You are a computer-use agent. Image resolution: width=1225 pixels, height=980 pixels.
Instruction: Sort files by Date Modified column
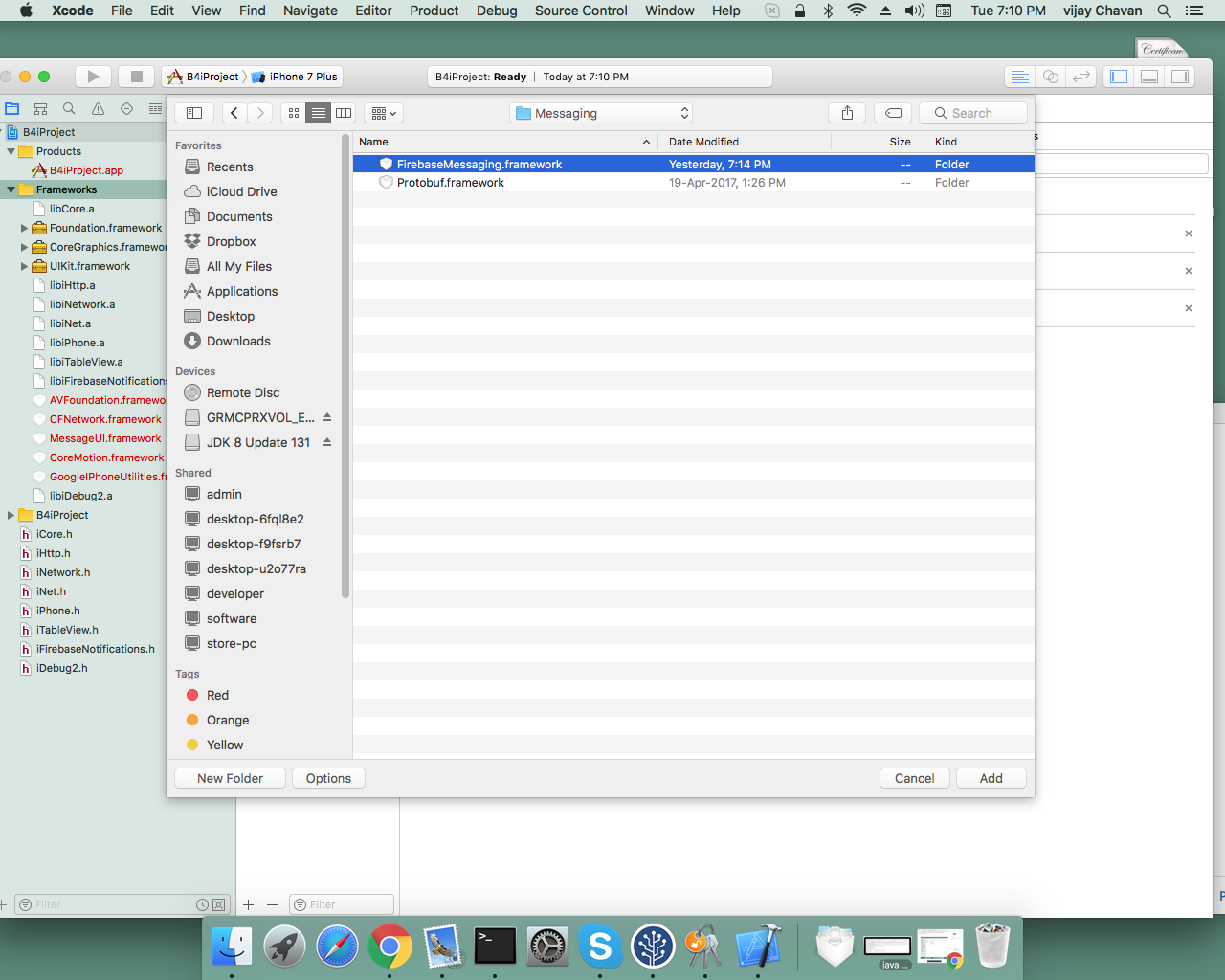pyautogui.click(x=745, y=142)
